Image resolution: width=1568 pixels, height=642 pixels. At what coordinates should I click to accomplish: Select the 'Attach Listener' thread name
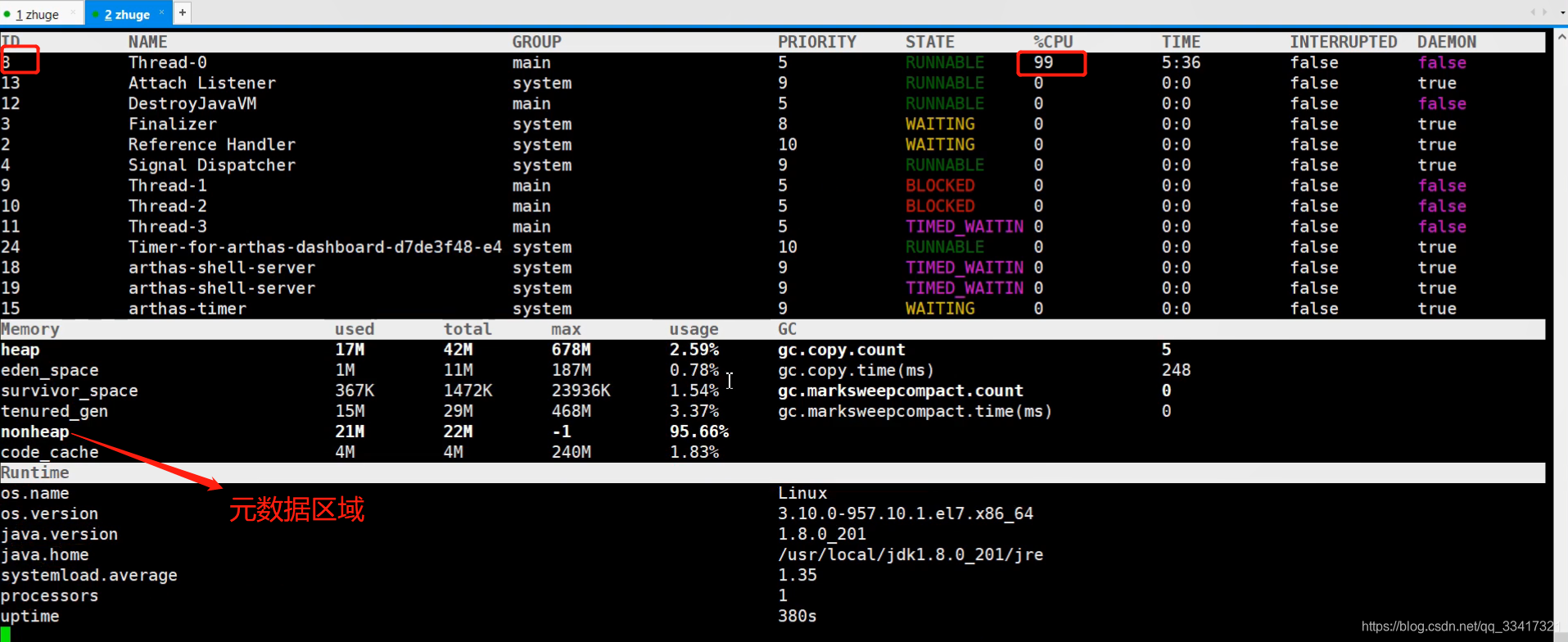(201, 83)
